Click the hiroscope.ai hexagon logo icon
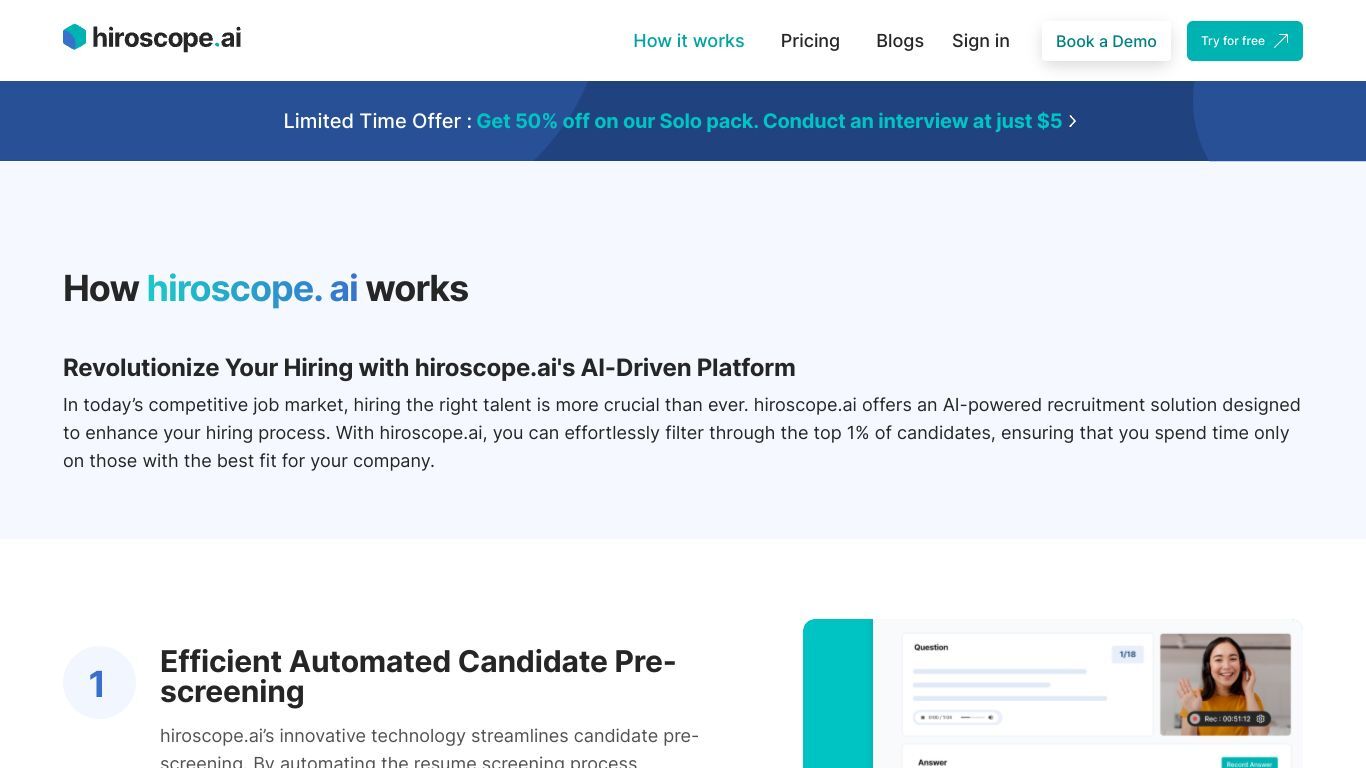The image size is (1366, 768). [x=75, y=38]
